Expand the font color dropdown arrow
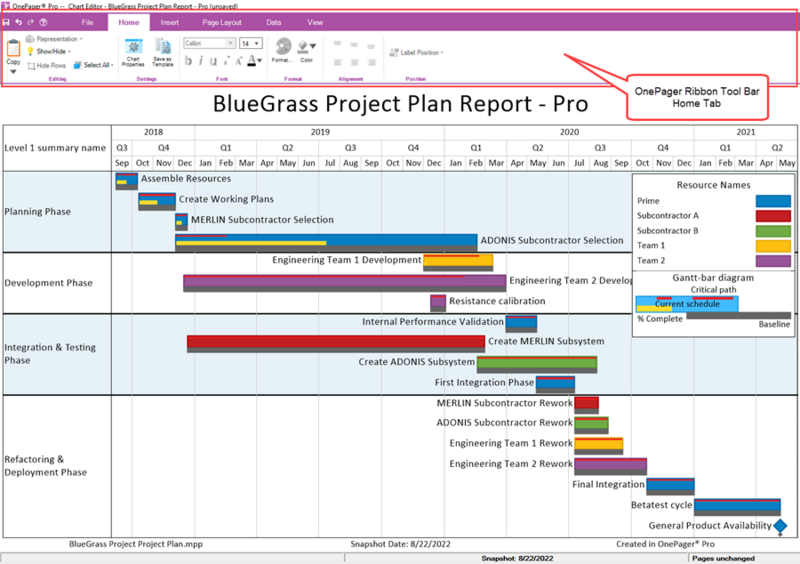 (x=260, y=61)
